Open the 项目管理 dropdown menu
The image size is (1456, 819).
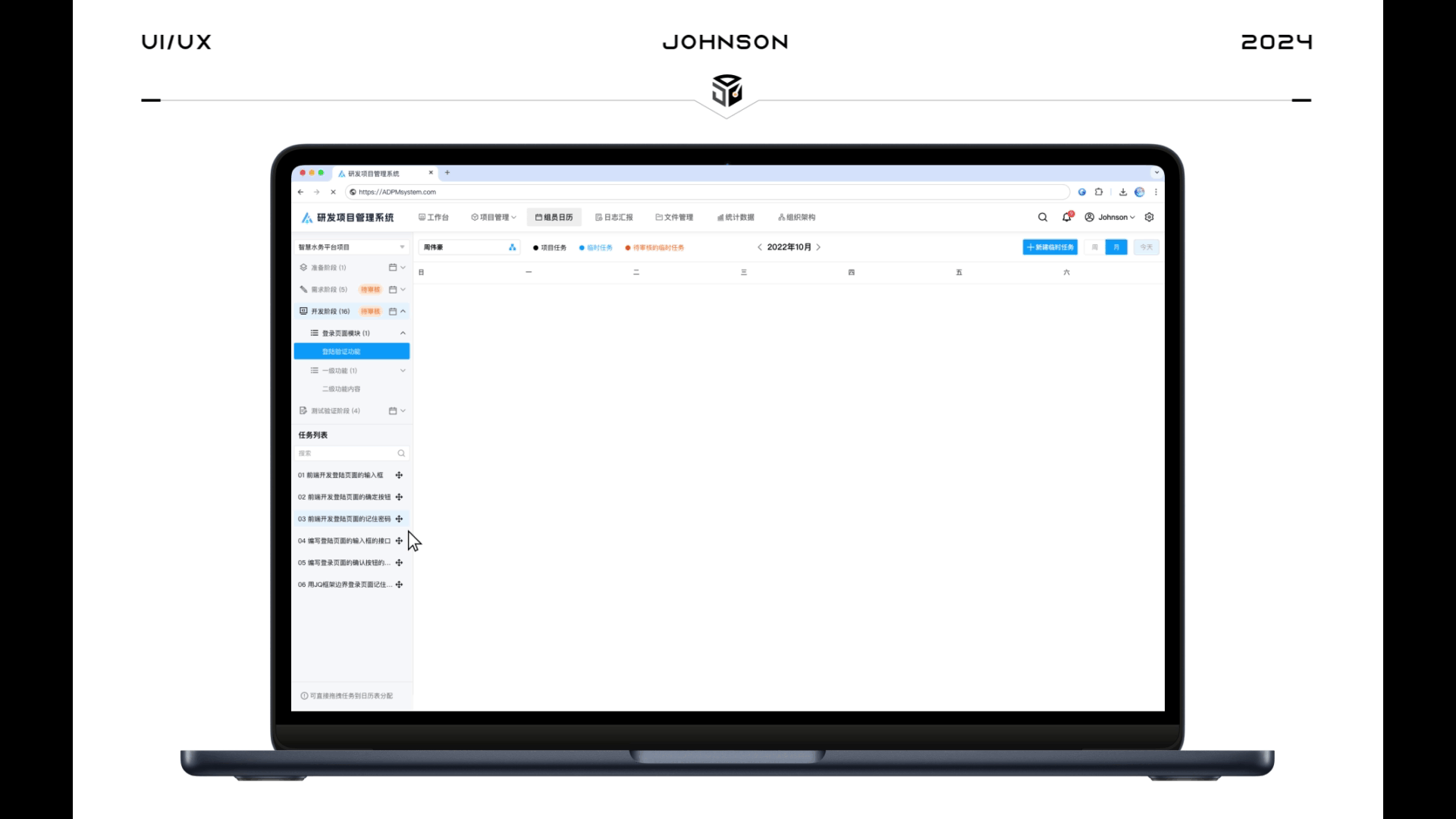pos(494,218)
